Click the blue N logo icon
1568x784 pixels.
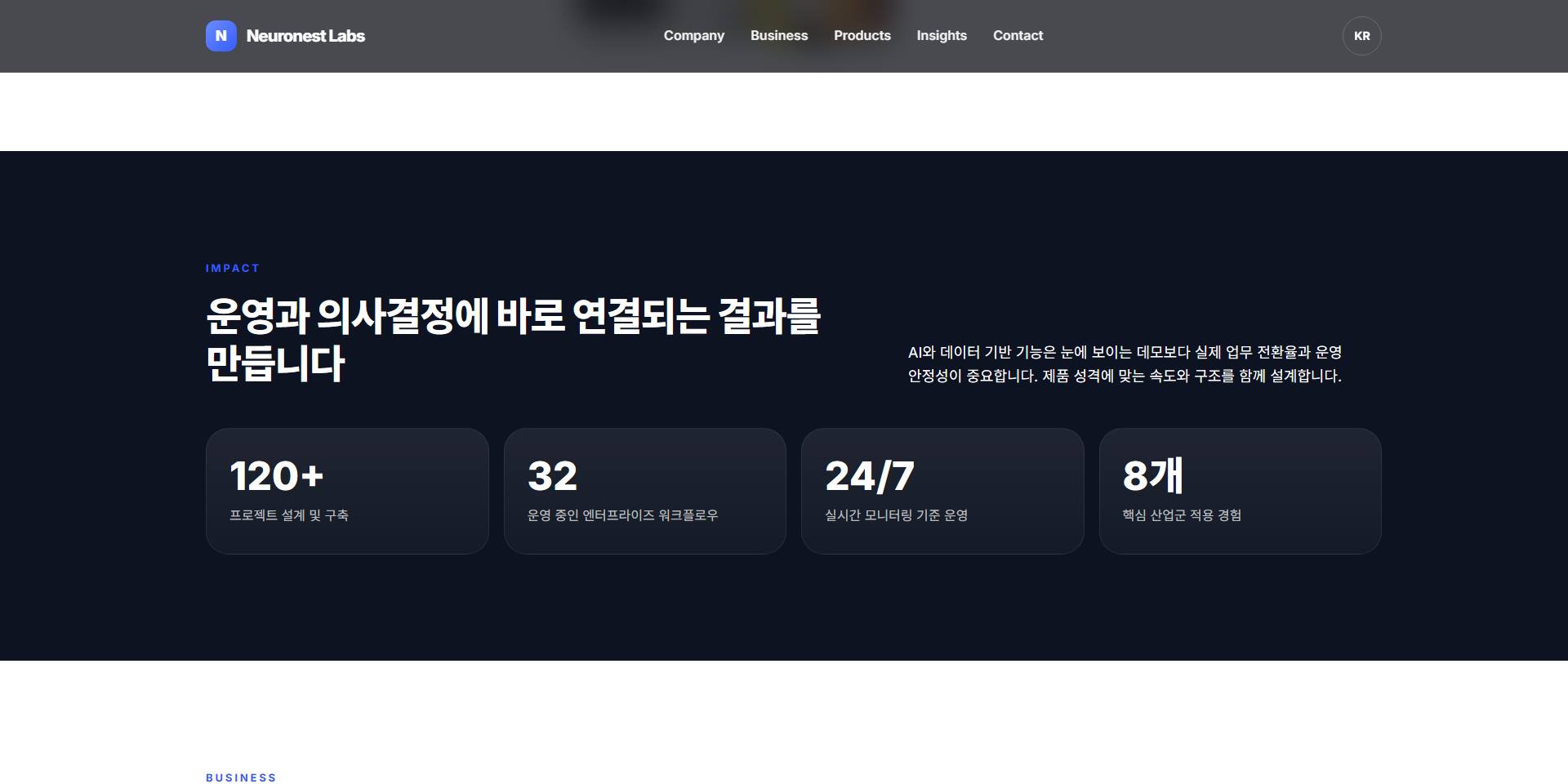[x=220, y=36]
